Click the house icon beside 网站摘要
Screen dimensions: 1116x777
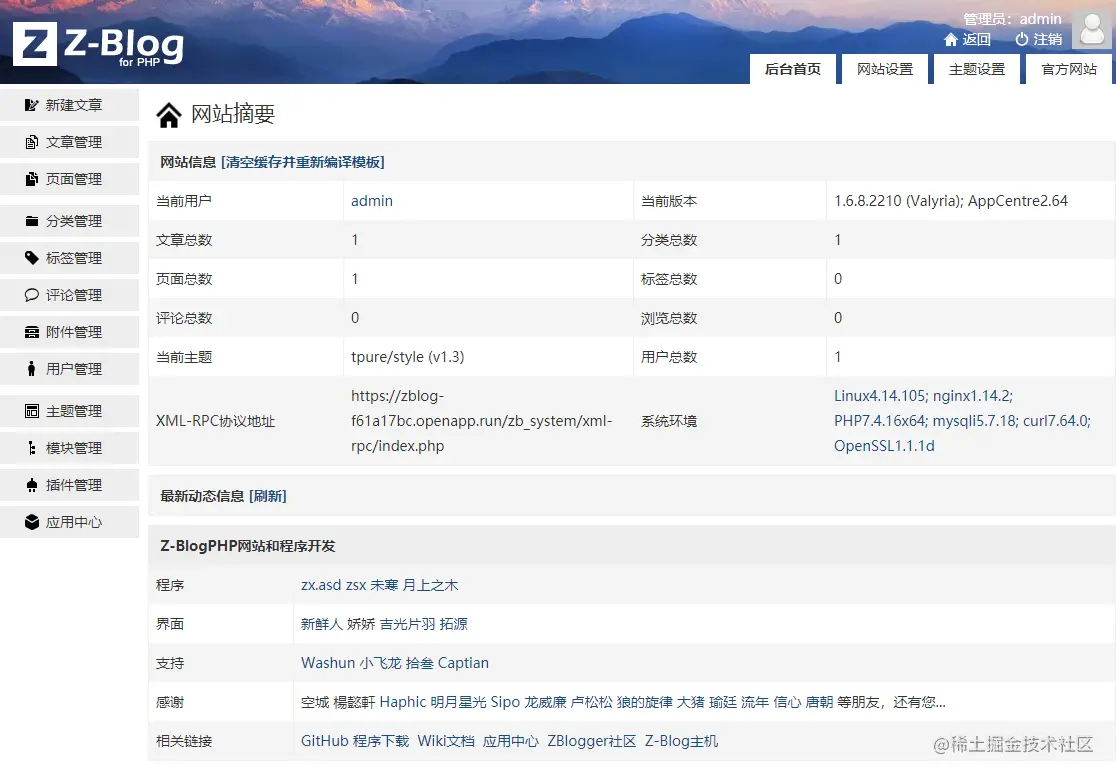(x=169, y=115)
